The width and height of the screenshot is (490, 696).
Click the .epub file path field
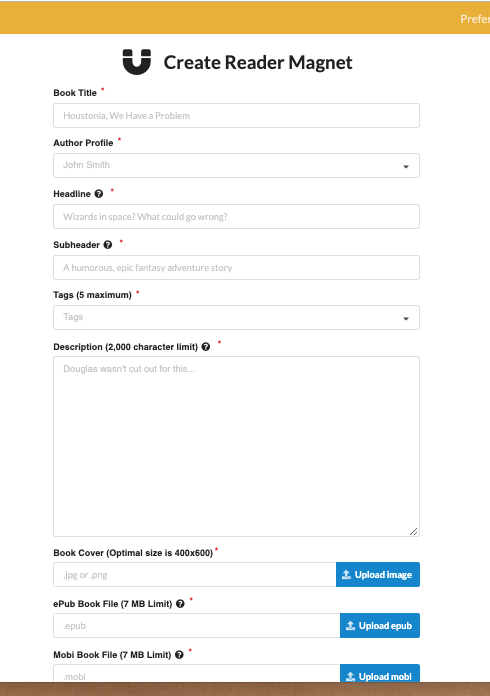pos(197,625)
